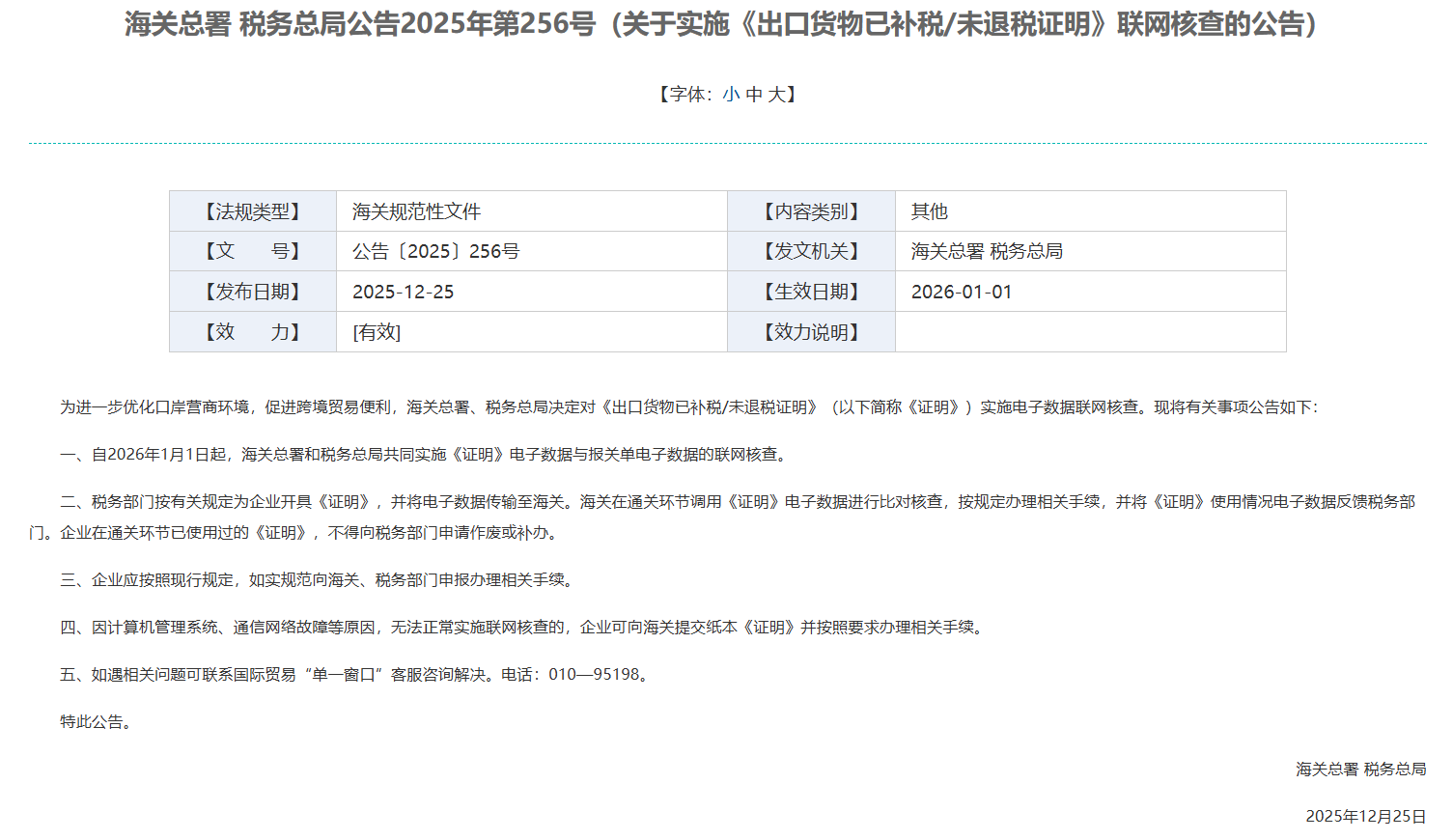Click the "其他" content category cell
Screen dimensions: 1453x840
click(x=929, y=210)
